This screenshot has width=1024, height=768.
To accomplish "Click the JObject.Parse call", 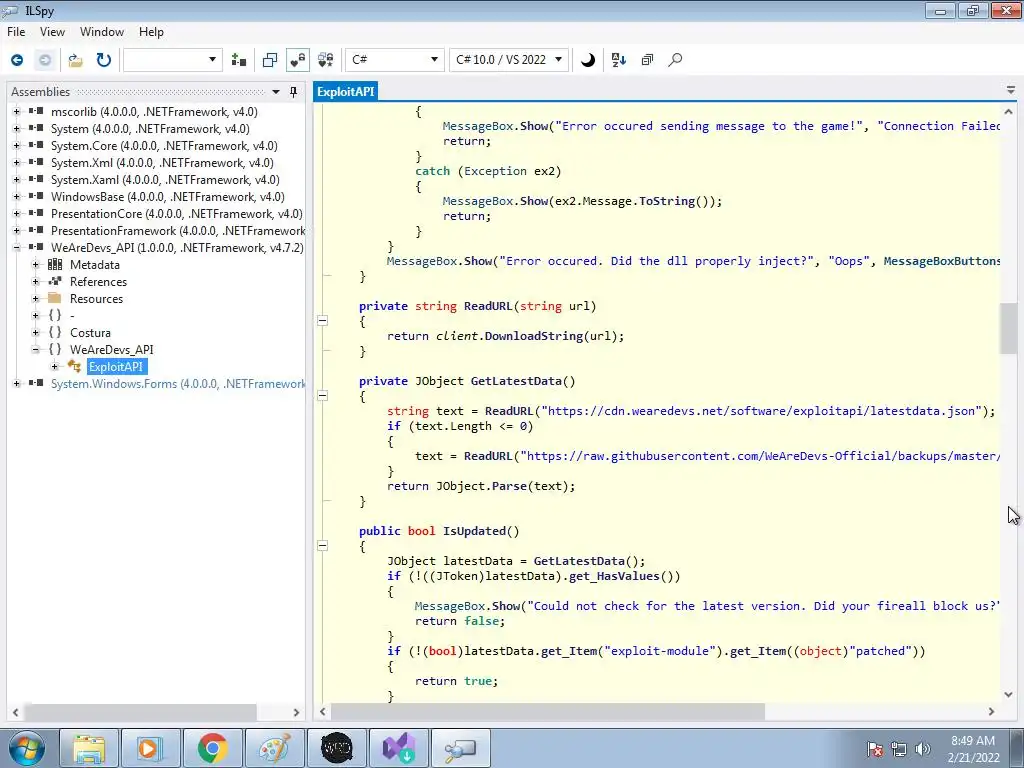I will point(481,486).
